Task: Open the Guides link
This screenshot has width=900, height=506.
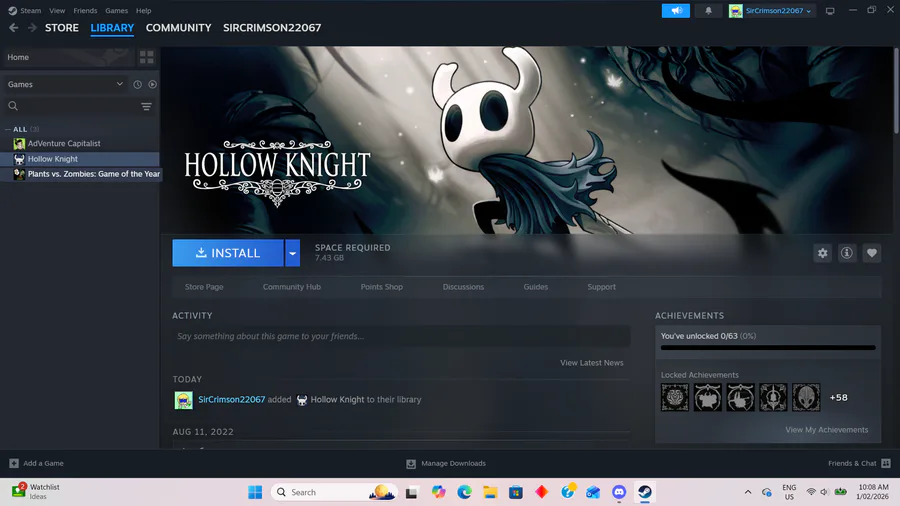Action: pos(536,287)
